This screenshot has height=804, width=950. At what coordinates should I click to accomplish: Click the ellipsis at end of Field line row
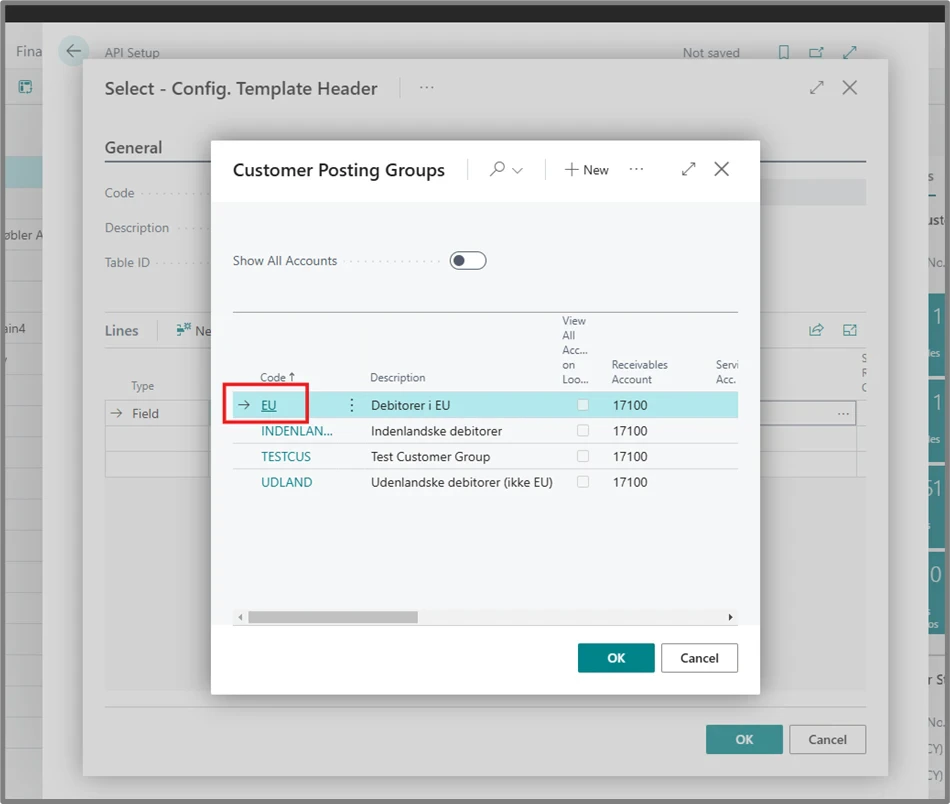pyautogui.click(x=843, y=414)
